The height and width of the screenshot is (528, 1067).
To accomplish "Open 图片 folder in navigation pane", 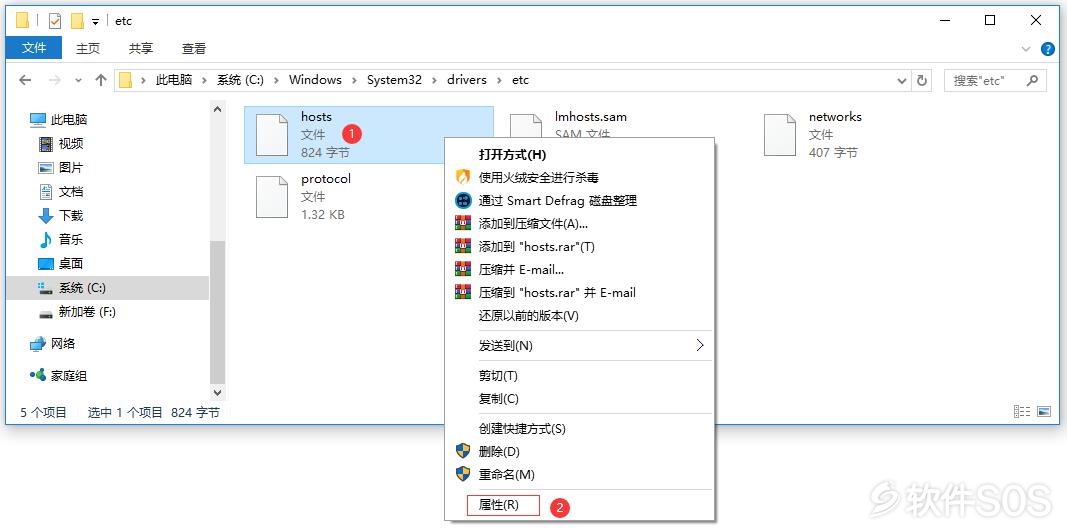I will click(x=61, y=167).
